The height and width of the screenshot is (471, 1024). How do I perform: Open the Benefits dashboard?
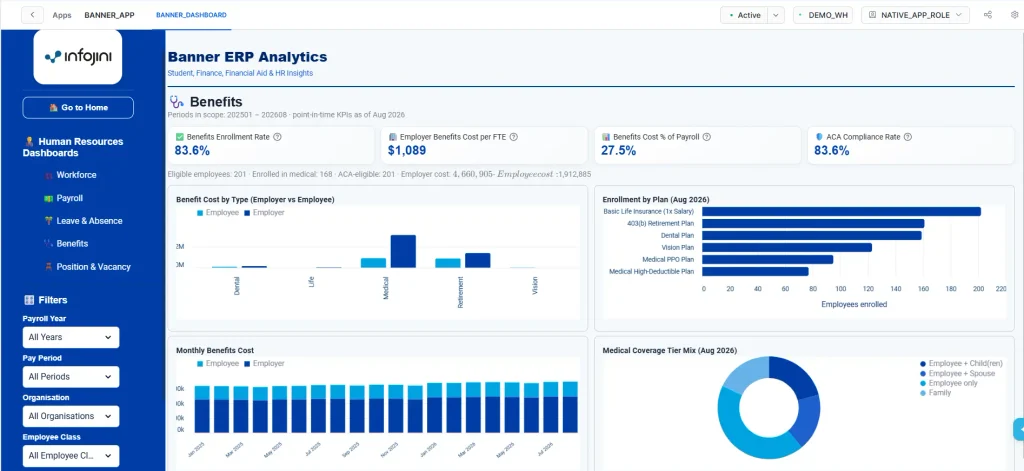72,244
